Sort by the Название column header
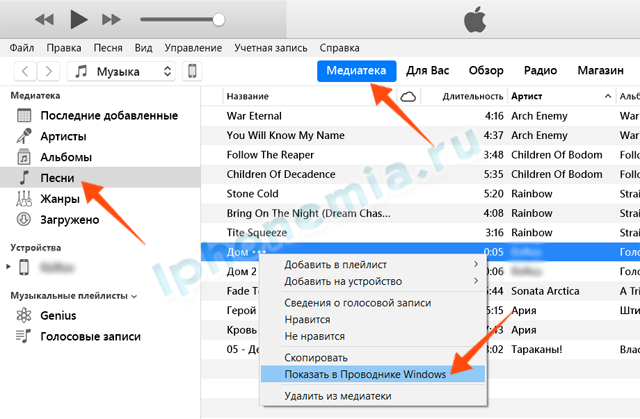640x419 pixels. tap(248, 96)
